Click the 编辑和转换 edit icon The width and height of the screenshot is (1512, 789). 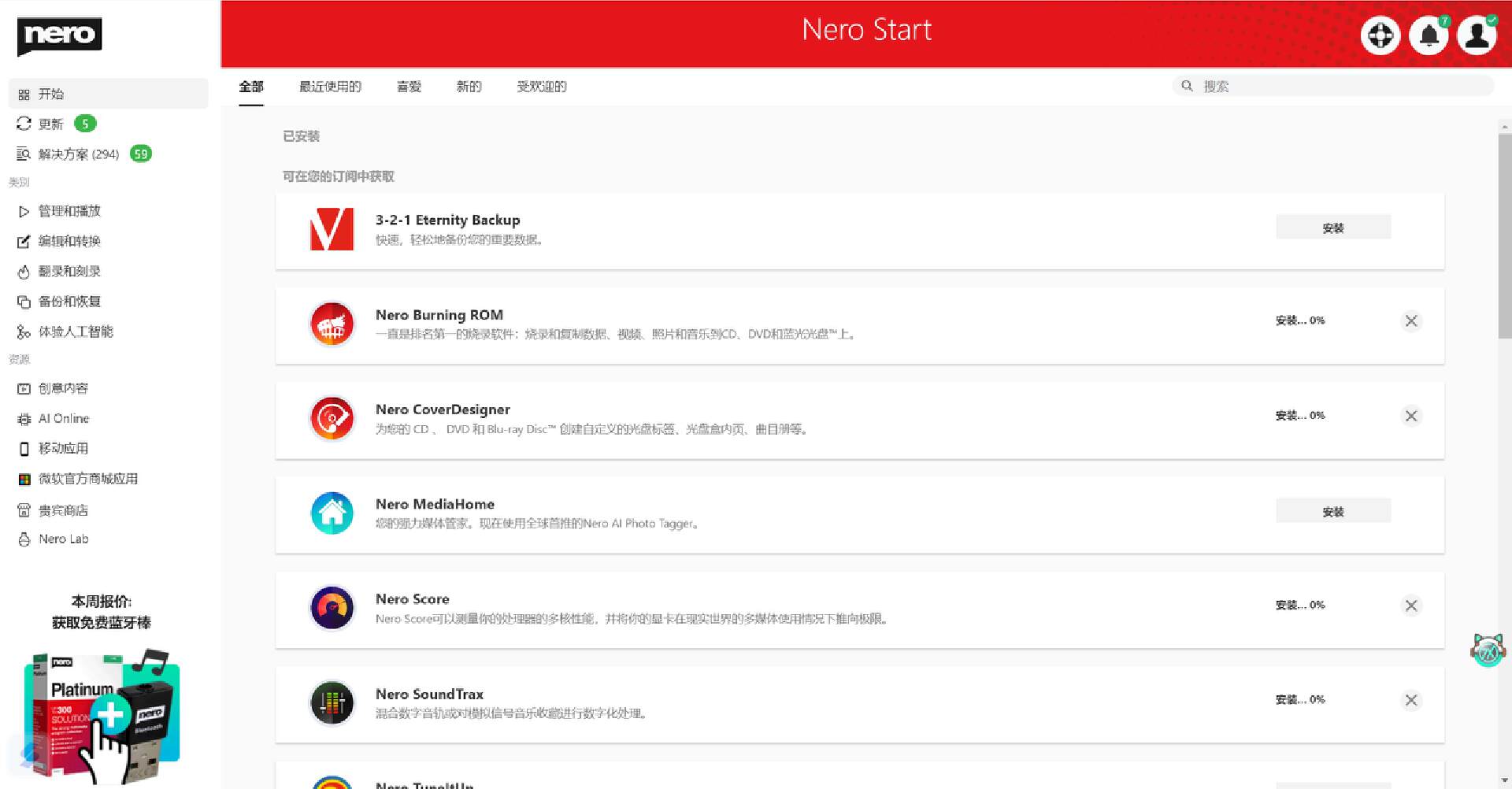tap(24, 241)
